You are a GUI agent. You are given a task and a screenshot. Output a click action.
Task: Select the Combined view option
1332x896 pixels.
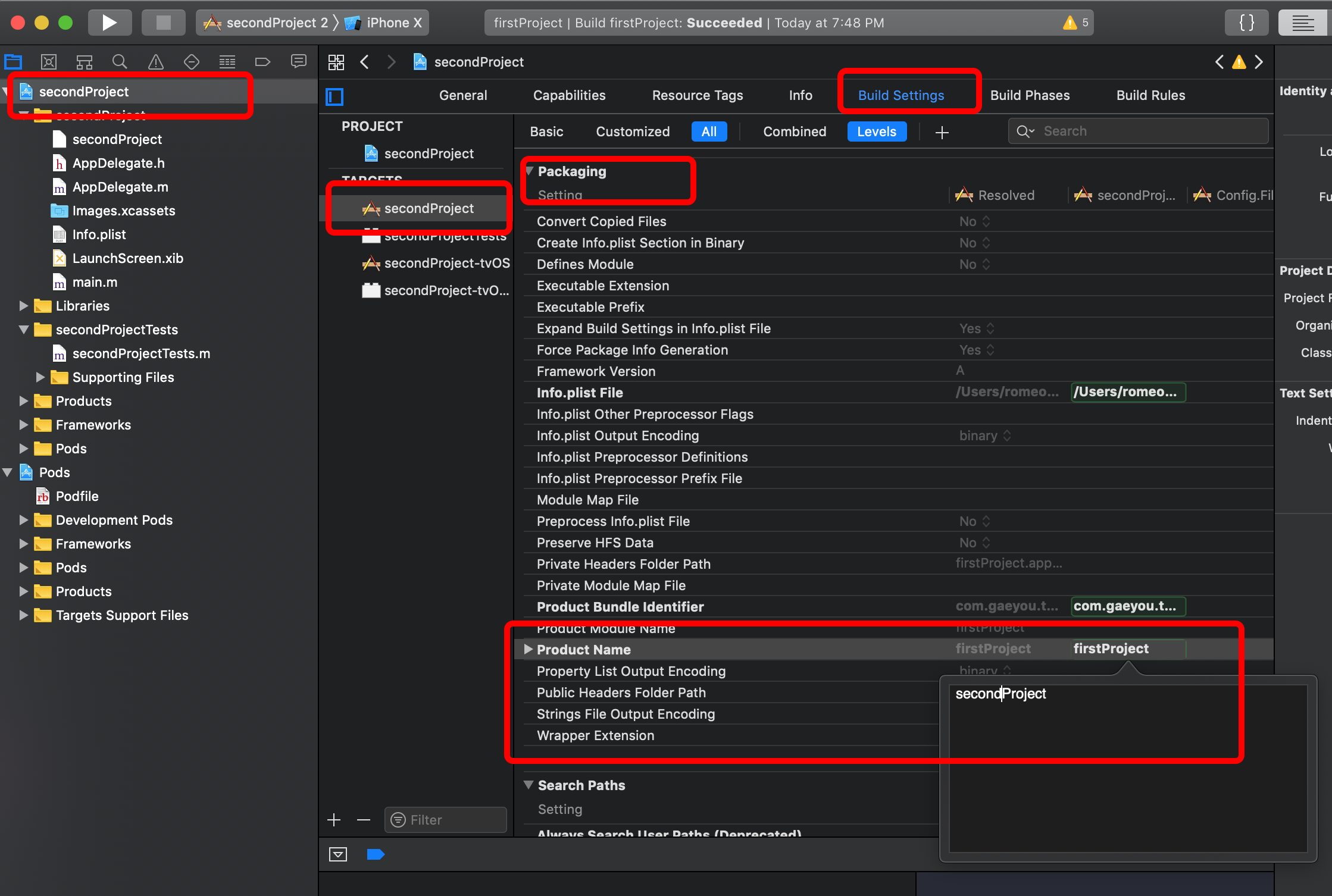[x=795, y=131]
